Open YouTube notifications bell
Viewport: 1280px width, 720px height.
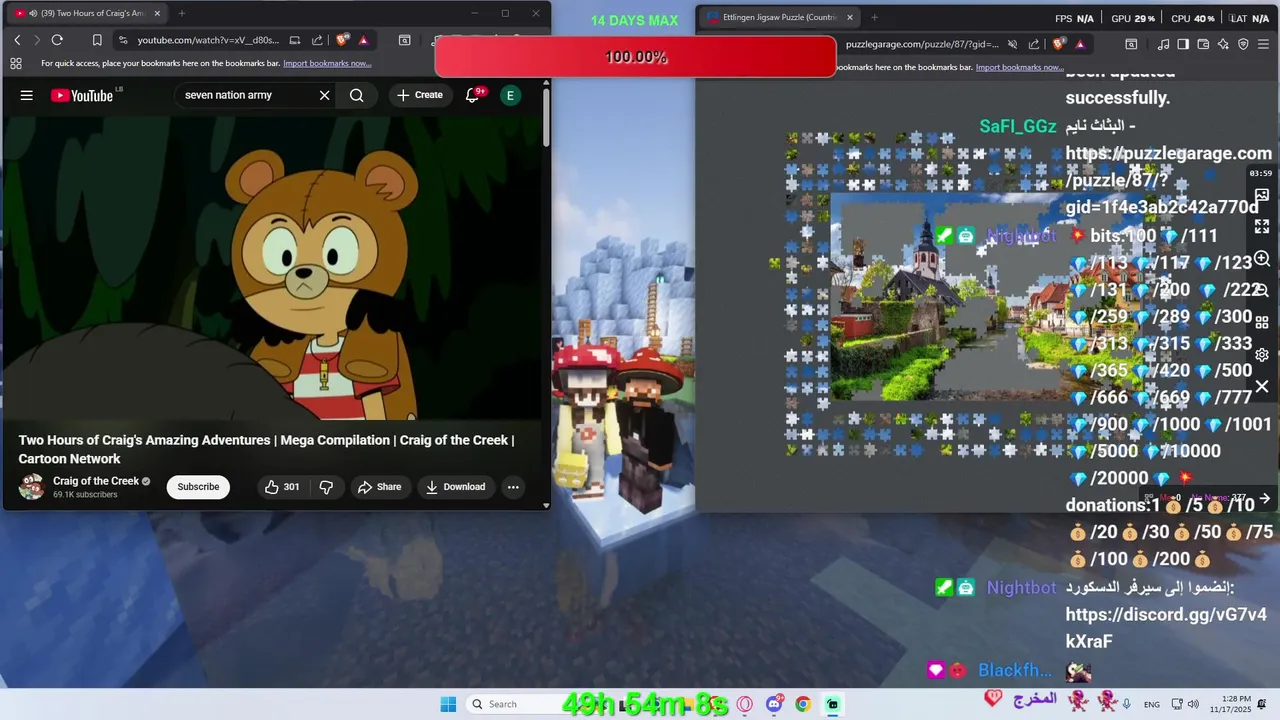point(473,95)
